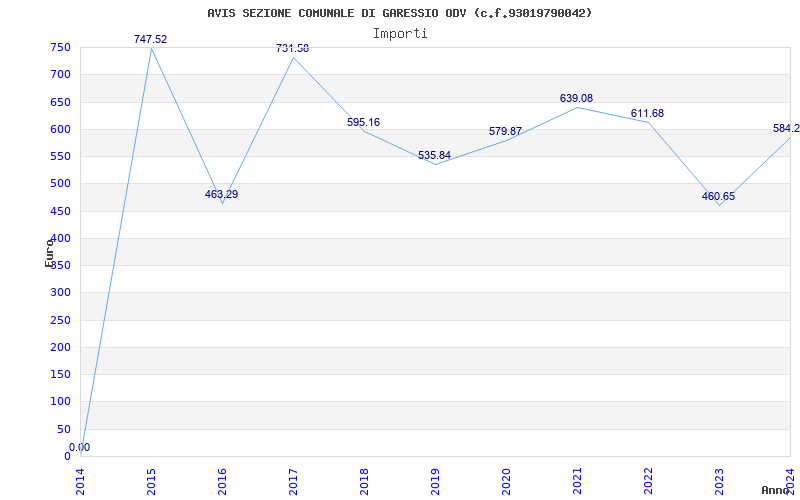Click the Anno x-axis title

point(776,490)
